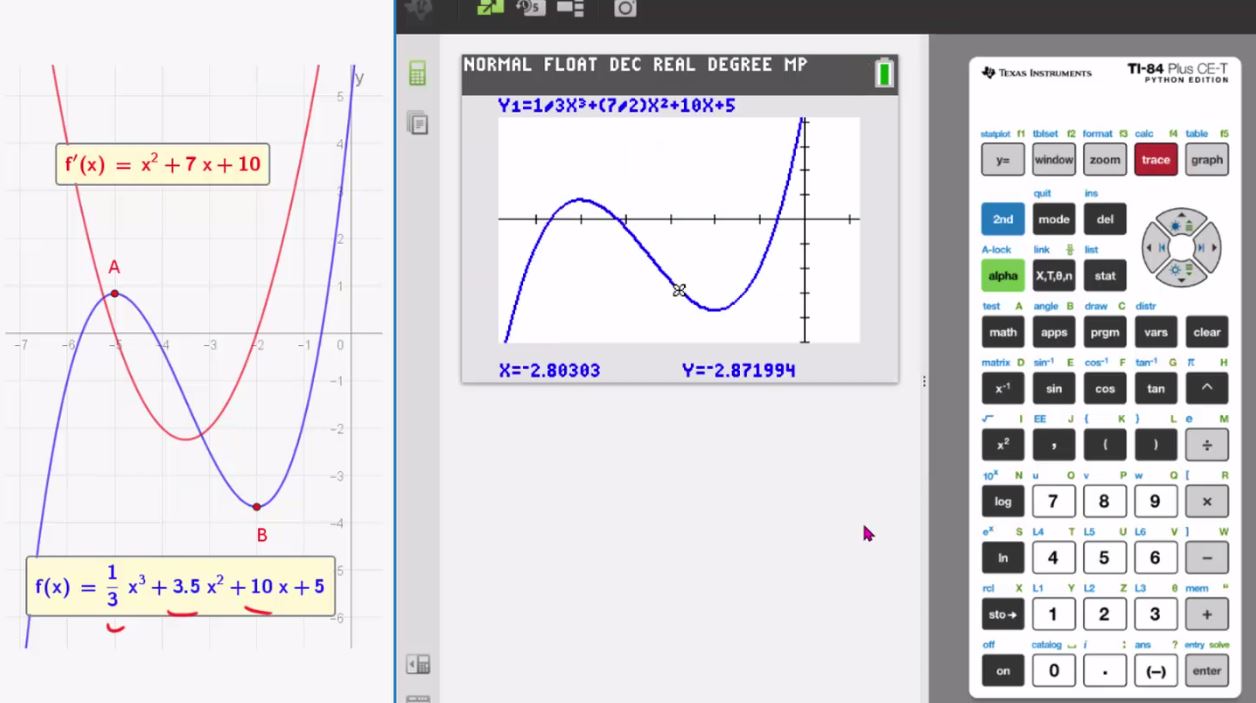Click the red trace key
The height and width of the screenshot is (703, 1256).
pyautogui.click(x=1155, y=160)
